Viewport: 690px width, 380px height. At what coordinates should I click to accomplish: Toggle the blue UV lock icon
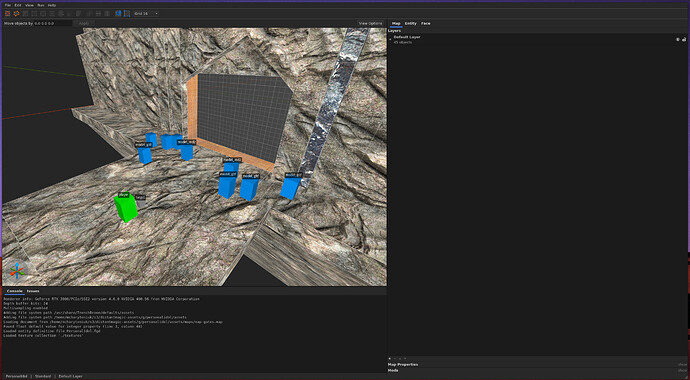coord(127,14)
